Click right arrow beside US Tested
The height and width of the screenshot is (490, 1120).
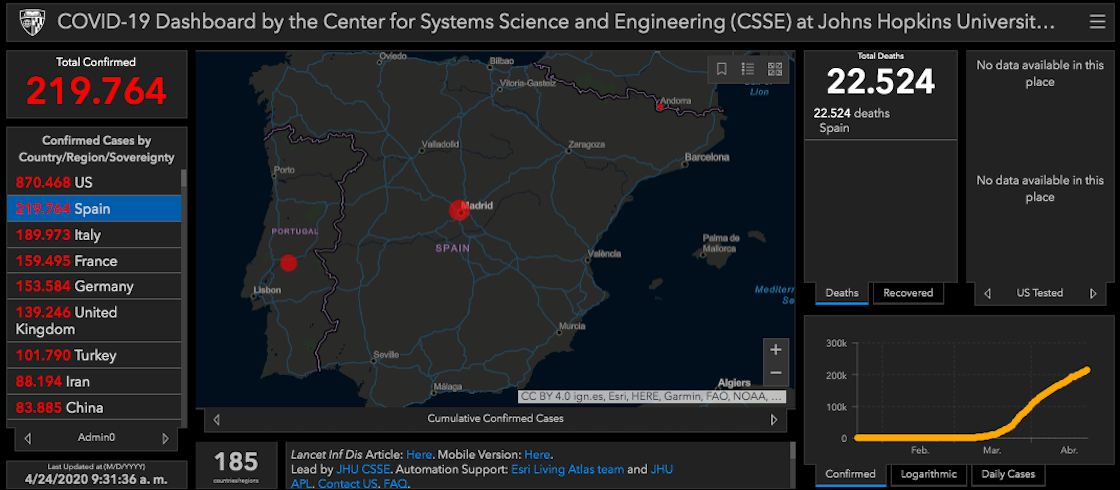pyautogui.click(x=1091, y=293)
